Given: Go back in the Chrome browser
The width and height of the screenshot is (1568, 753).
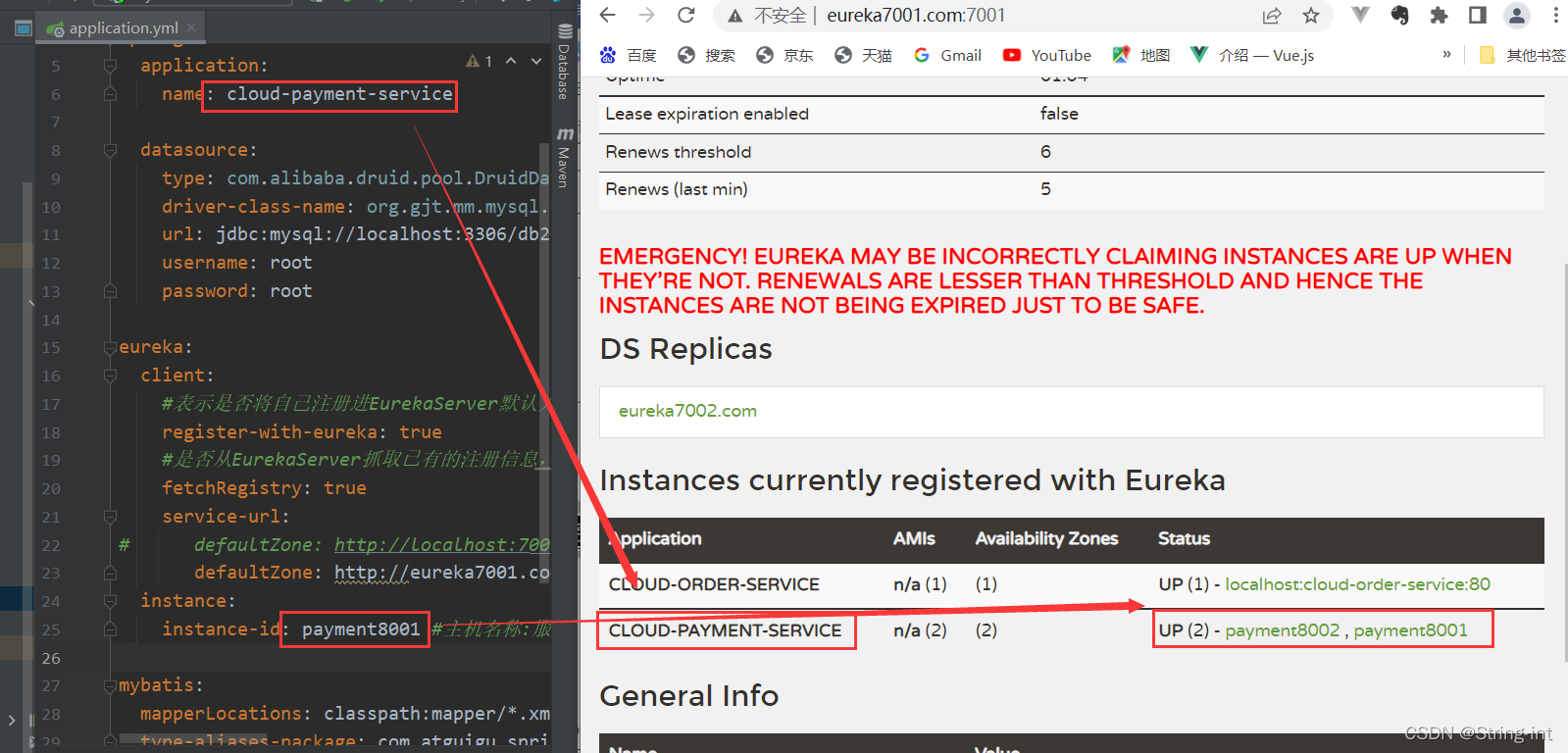Looking at the screenshot, I should coord(608,15).
